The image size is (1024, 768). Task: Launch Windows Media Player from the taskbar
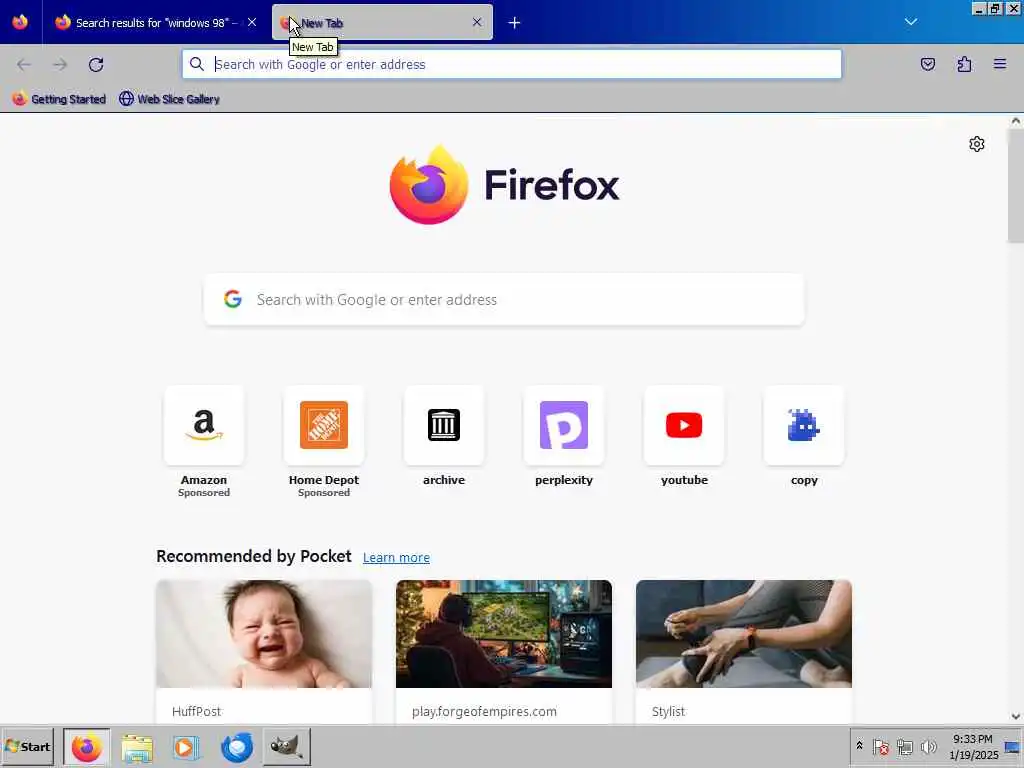pos(186,746)
